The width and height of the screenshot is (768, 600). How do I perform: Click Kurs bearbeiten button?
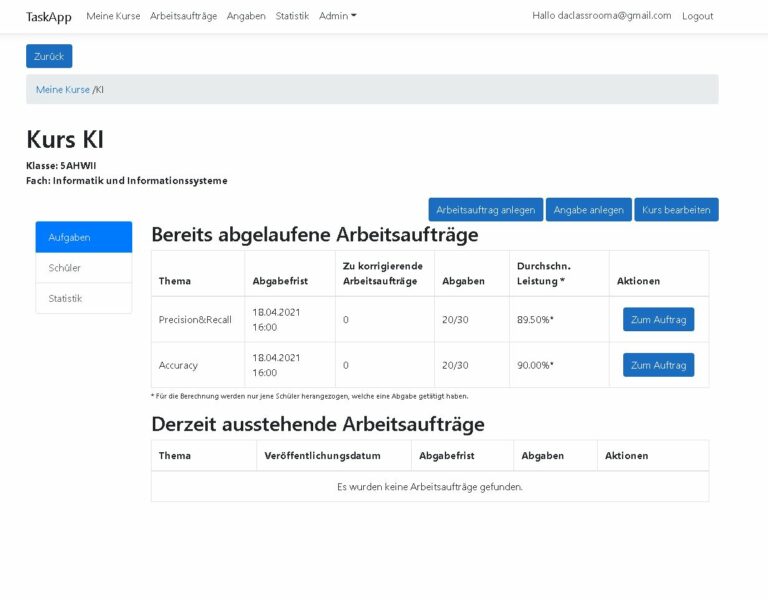point(676,210)
